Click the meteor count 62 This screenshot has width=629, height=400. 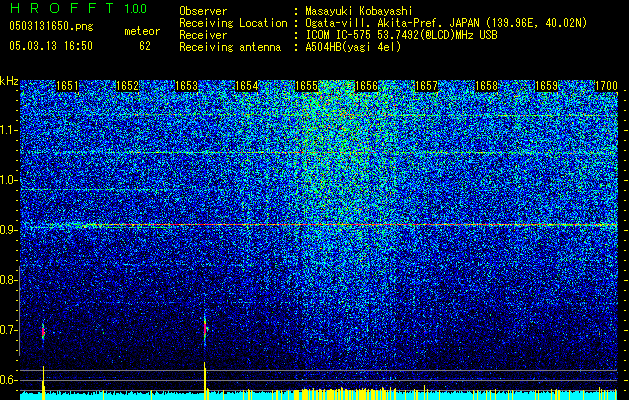coord(145,46)
